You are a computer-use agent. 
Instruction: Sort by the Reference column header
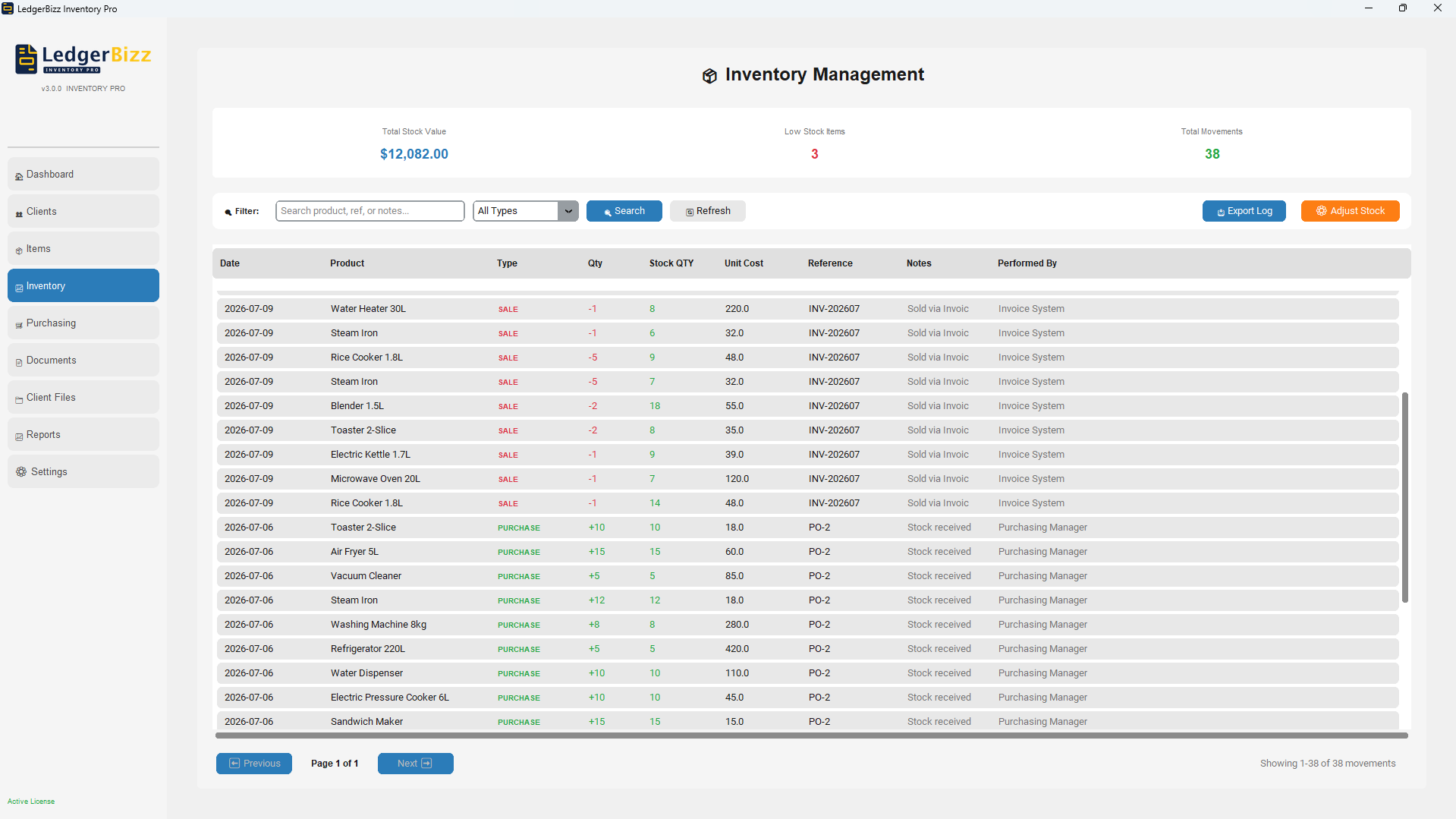coord(830,263)
